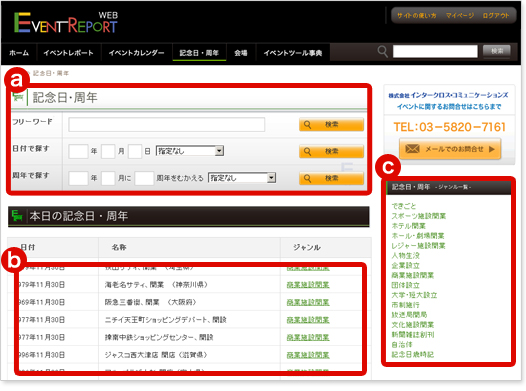Screen dimensions: 526x391
Task: Click the Event Report WEB logo
Action: pyautogui.click(x=66, y=22)
